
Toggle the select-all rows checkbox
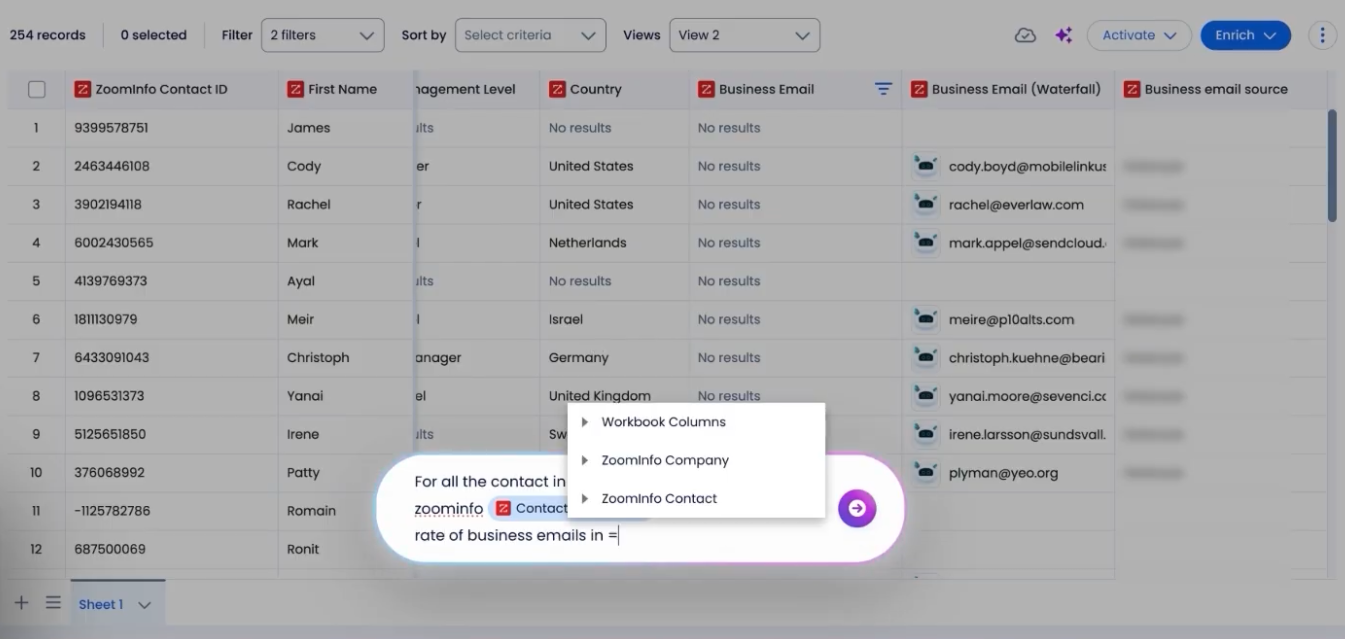coord(37,89)
